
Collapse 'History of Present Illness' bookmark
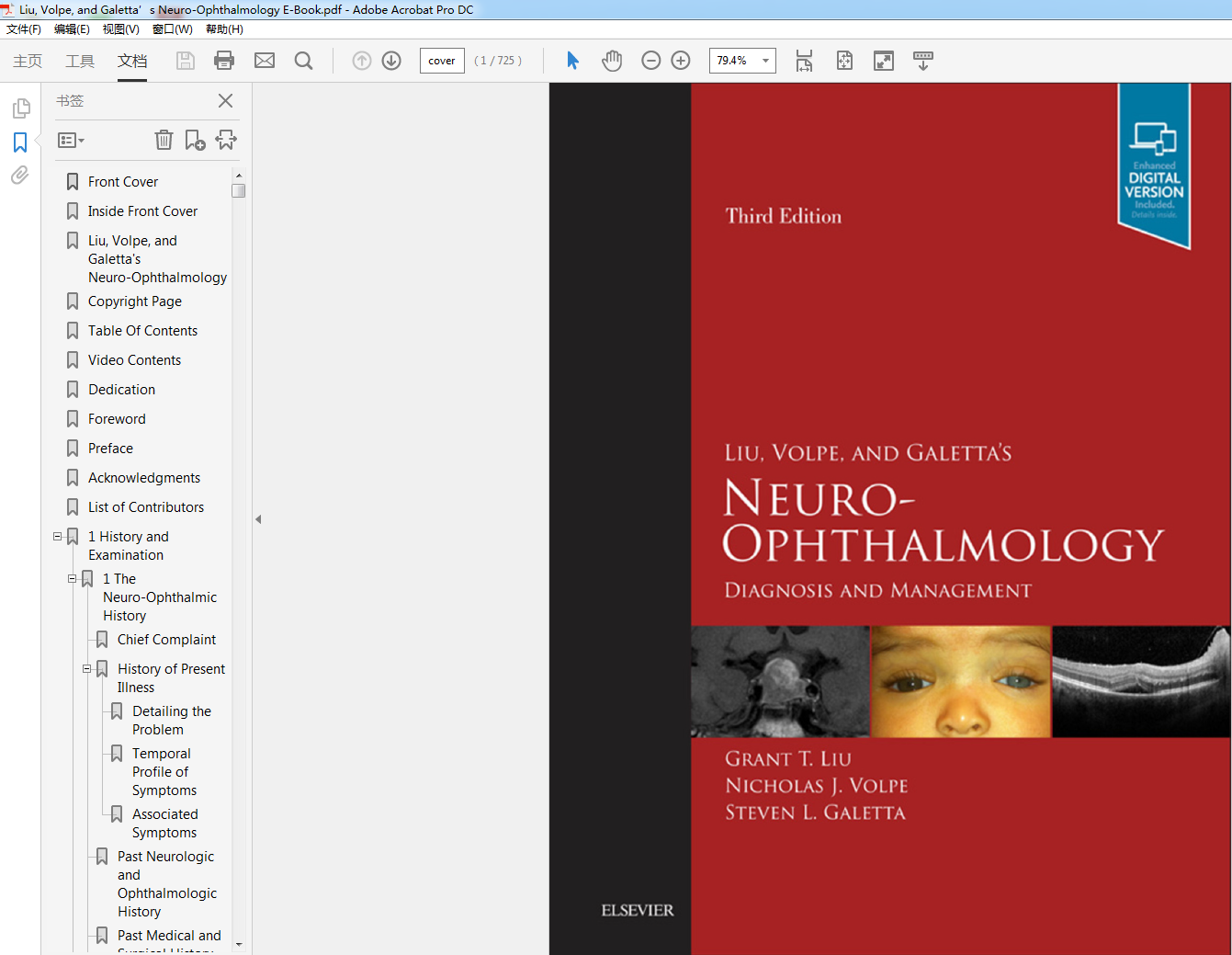coord(86,669)
